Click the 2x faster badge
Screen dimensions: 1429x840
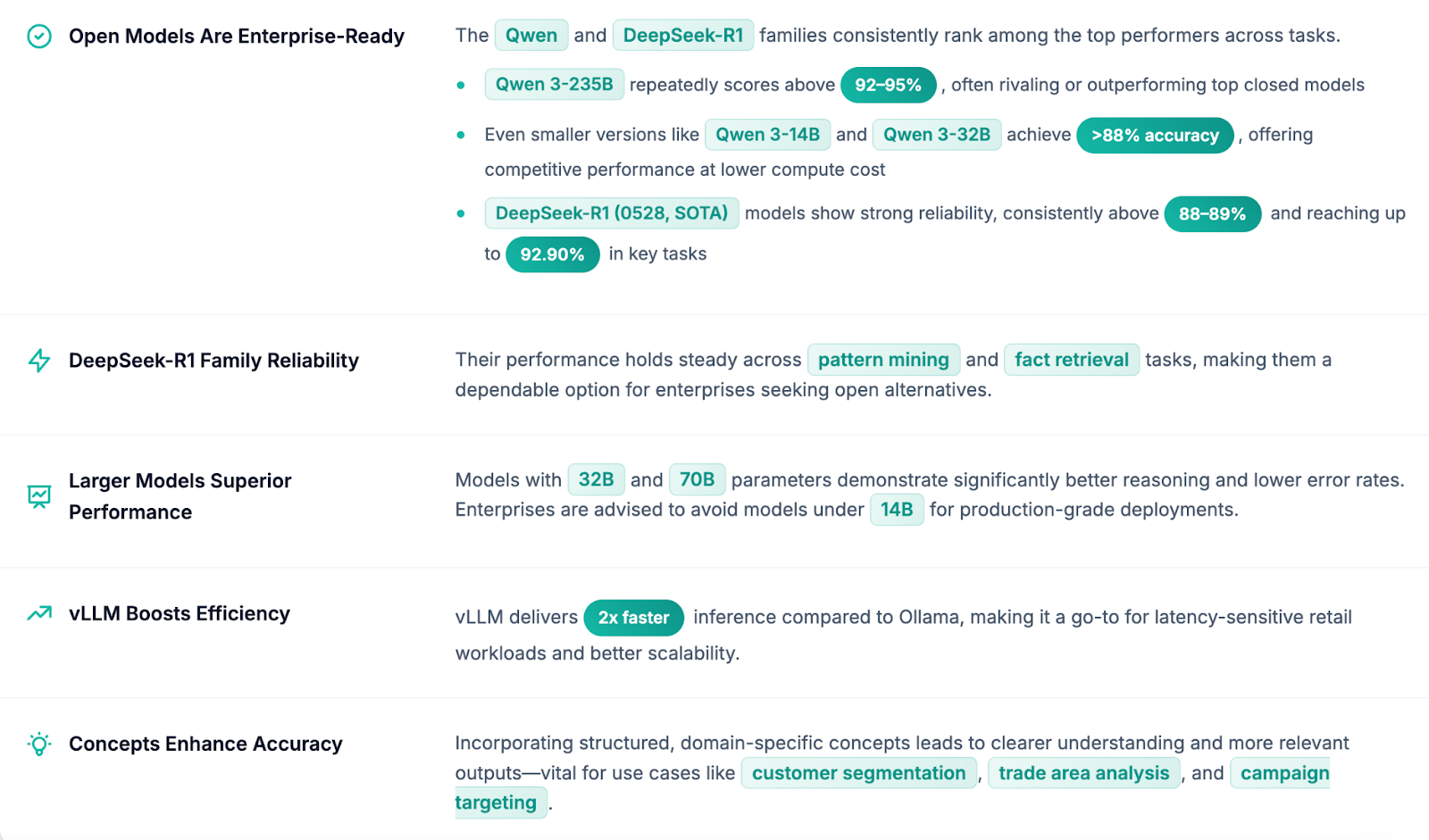[x=634, y=618]
